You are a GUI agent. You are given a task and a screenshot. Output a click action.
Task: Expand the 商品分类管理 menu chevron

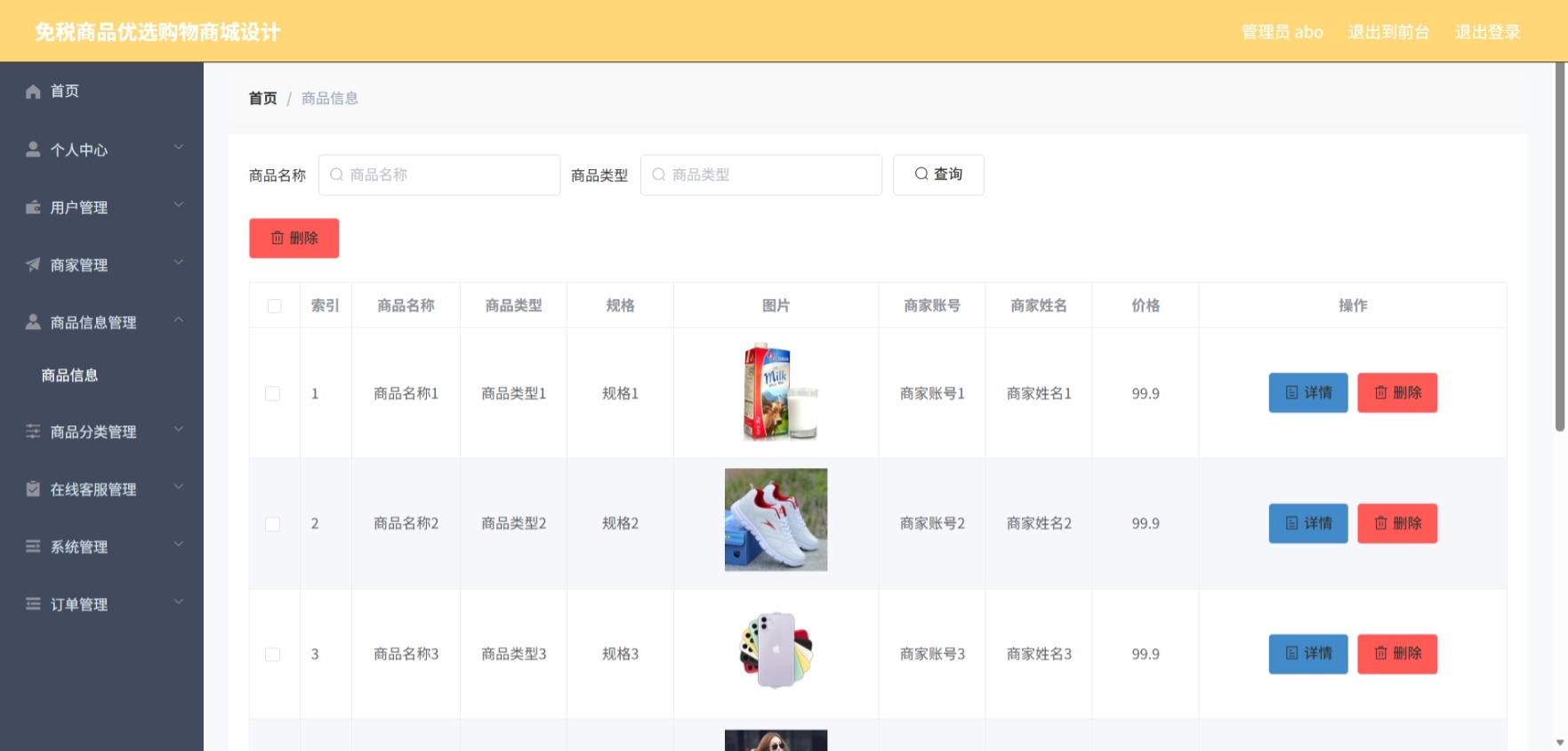pyautogui.click(x=179, y=429)
